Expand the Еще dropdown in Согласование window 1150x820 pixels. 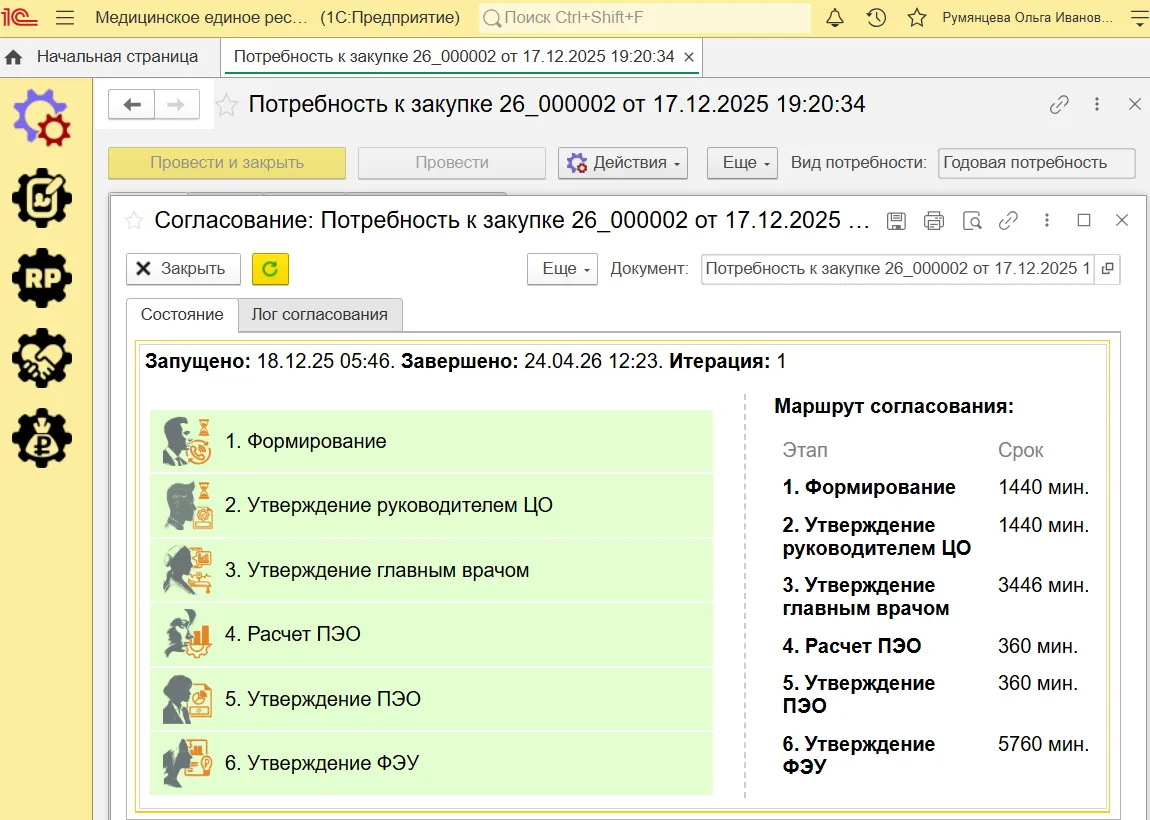tap(563, 268)
